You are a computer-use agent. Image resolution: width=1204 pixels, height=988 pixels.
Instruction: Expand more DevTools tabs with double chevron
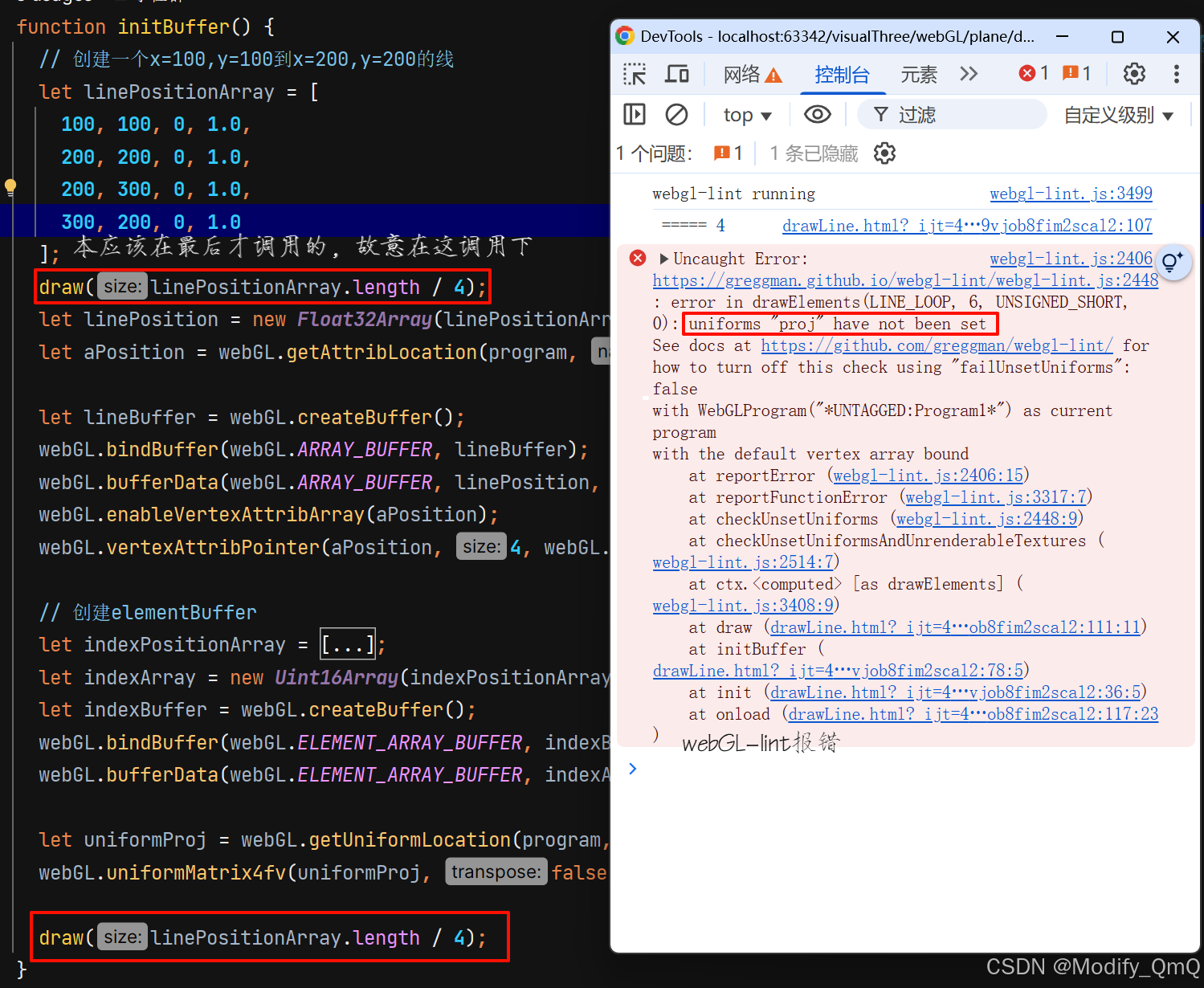pos(969,74)
